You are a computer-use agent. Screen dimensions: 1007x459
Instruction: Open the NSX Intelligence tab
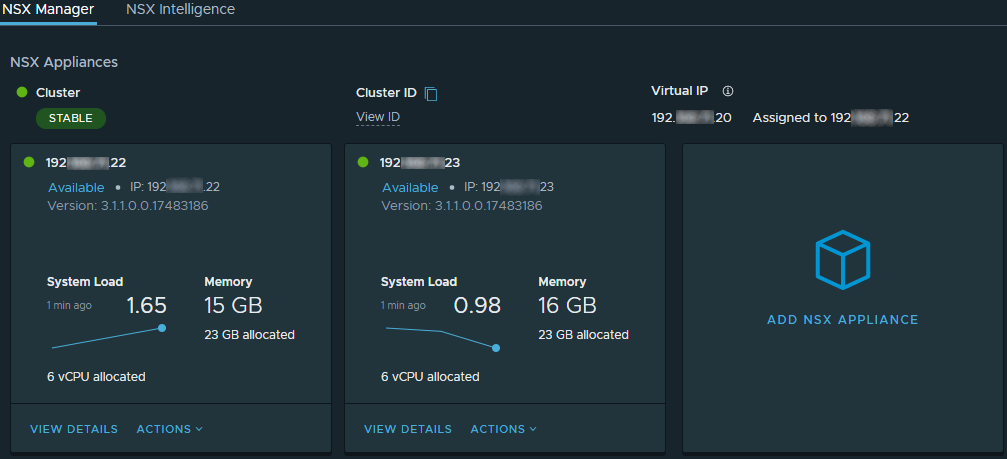180,10
